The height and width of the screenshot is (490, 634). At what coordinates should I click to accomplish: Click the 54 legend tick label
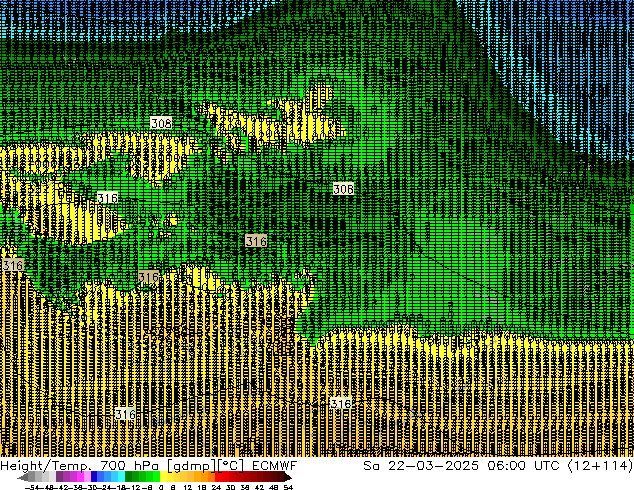288,488
